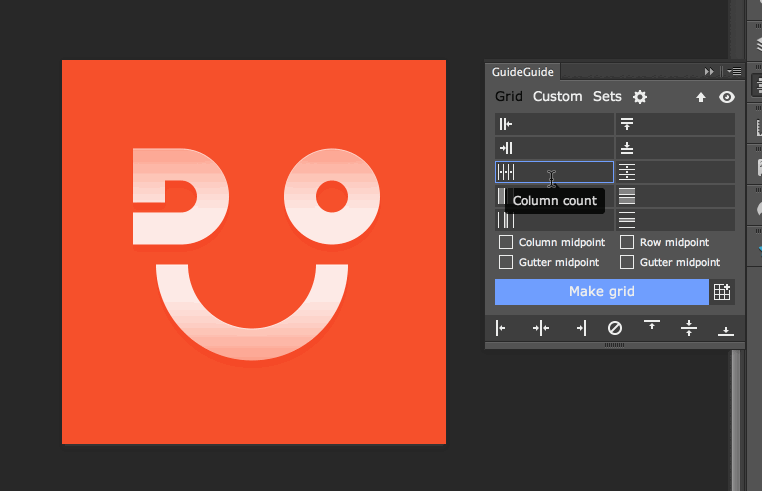Click the left margin input field
Screen dimensions: 762x491
pos(554,124)
